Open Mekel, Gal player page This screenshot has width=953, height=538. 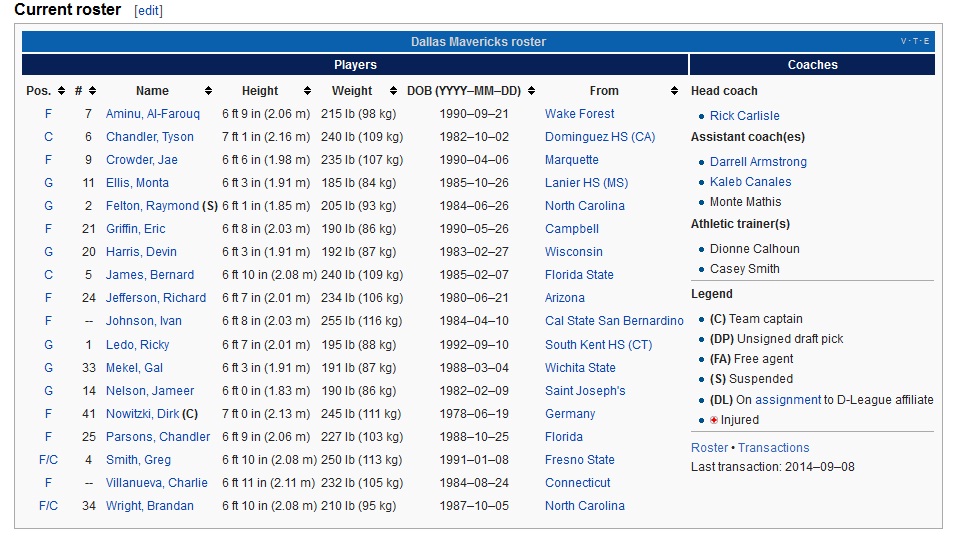pyautogui.click(x=134, y=368)
